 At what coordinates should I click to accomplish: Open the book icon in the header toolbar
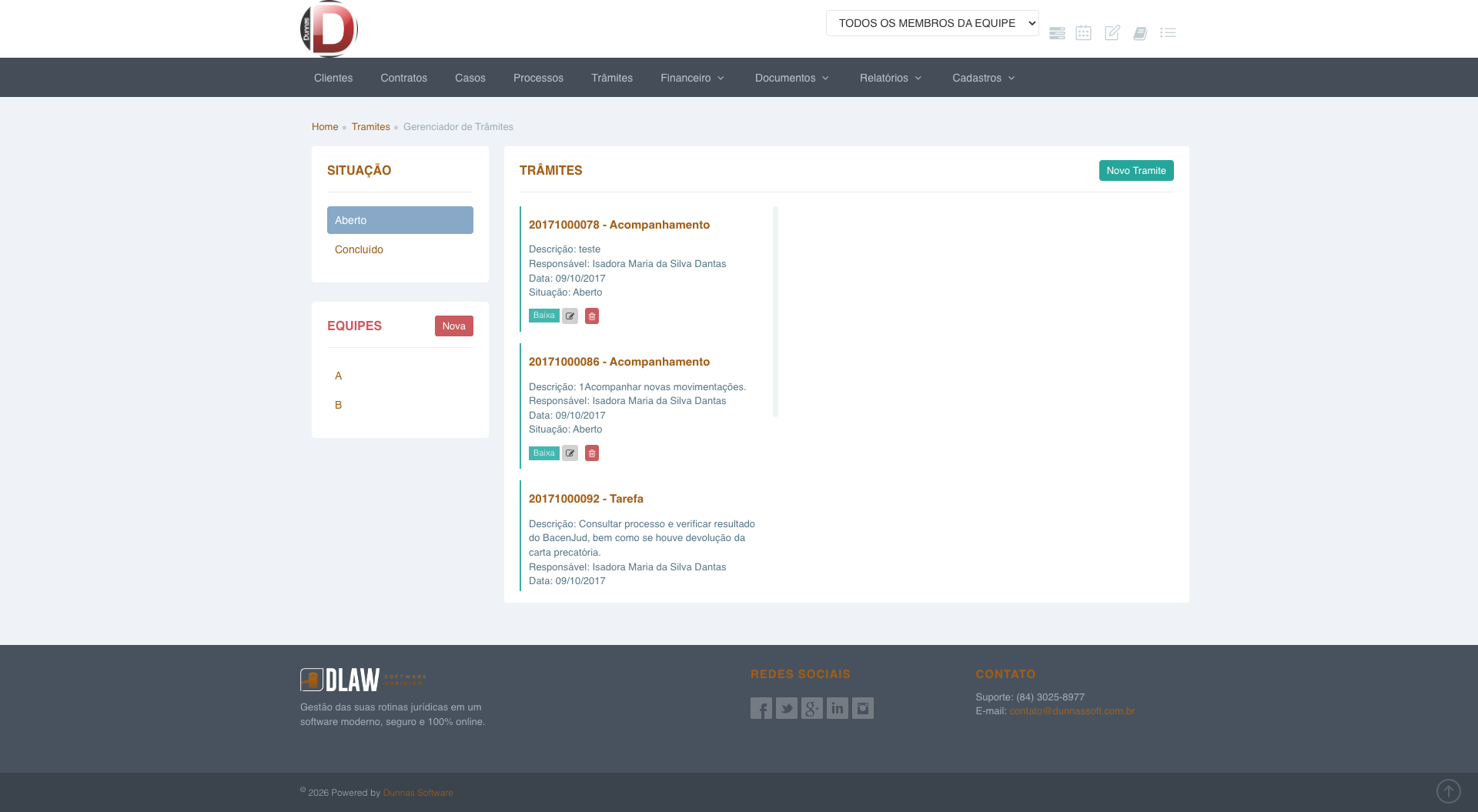1140,33
